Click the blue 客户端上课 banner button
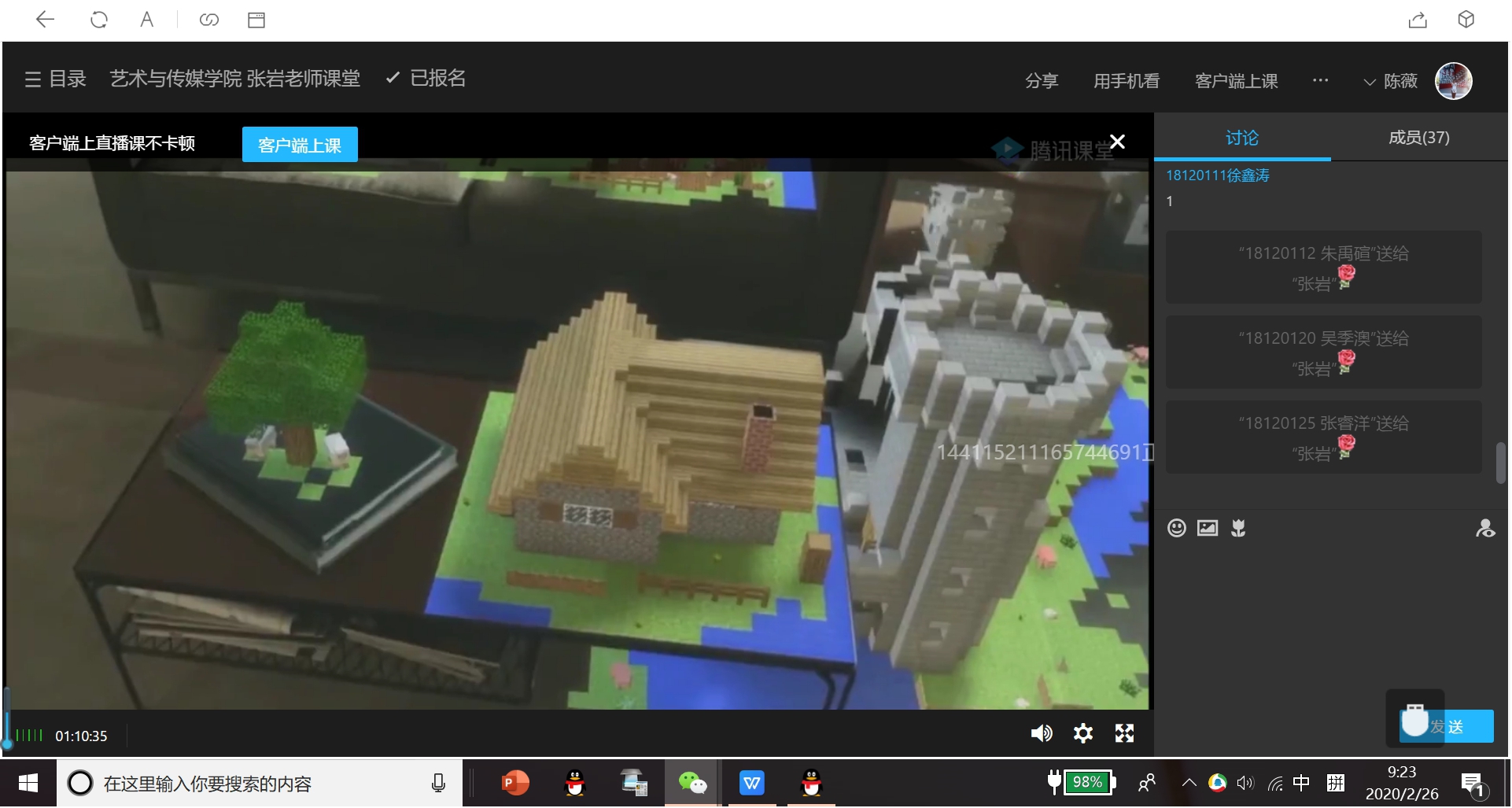1512x808 pixels. (300, 145)
